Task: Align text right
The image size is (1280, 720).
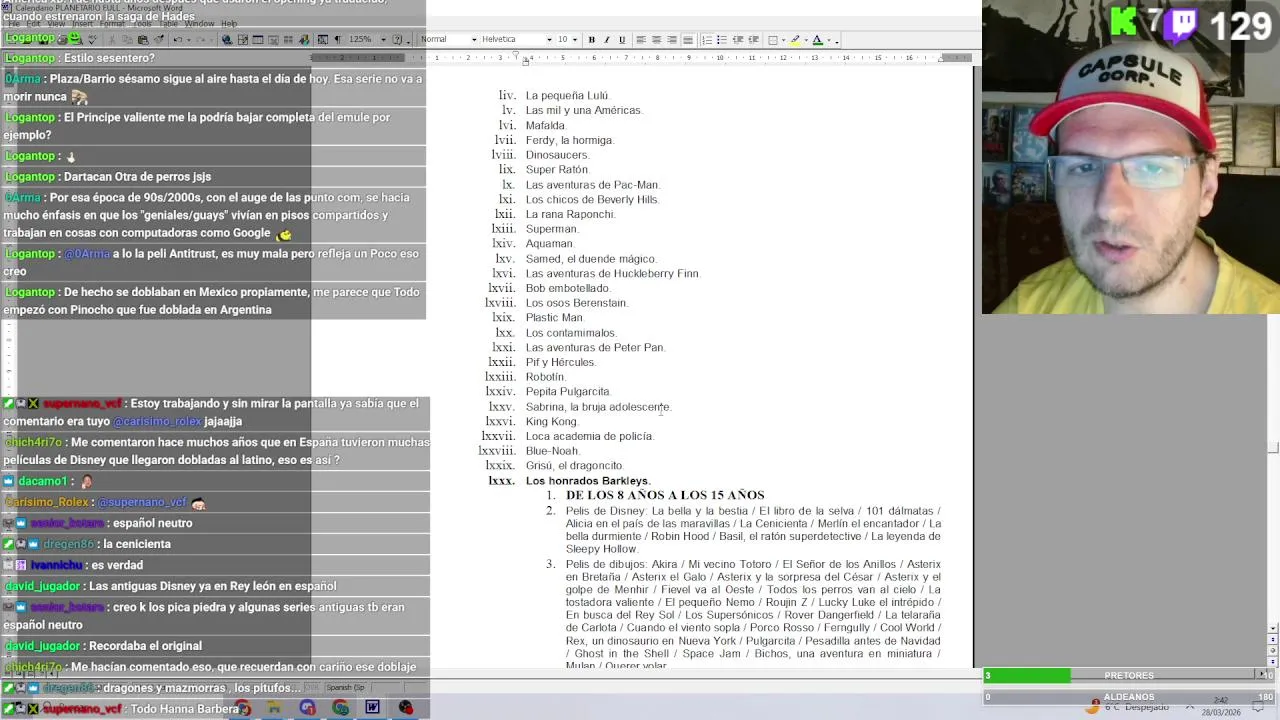Action: [672, 40]
